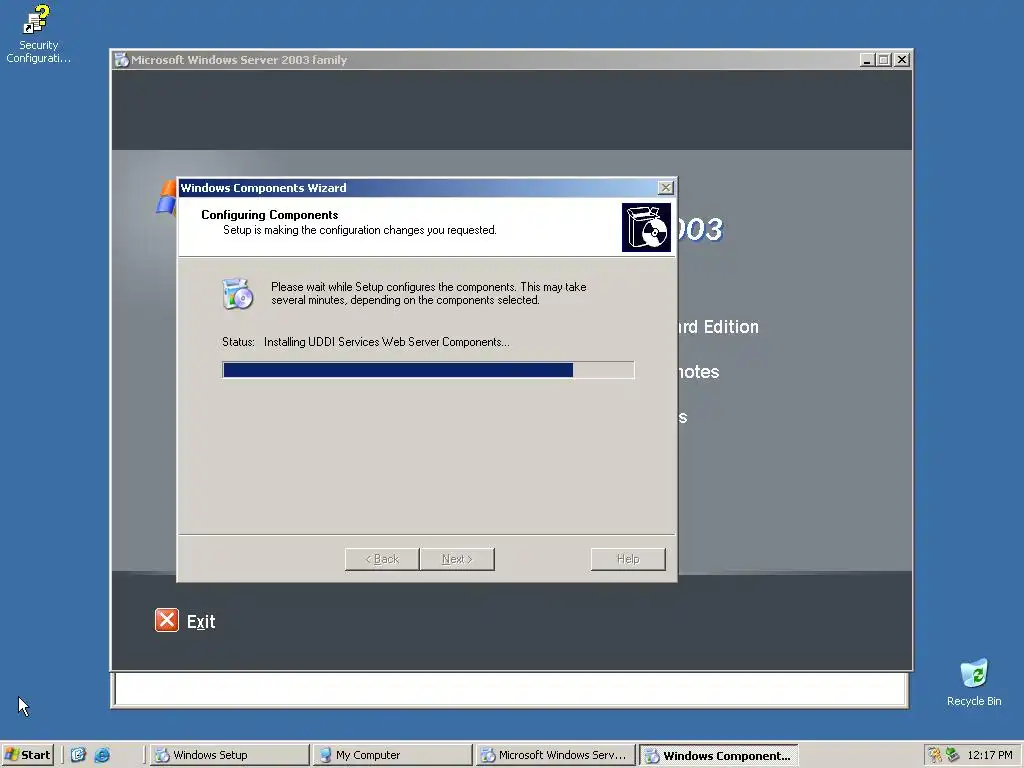The image size is (1024, 768).
Task: Click the setup disc icon beside Please wait text
Action: [x=237, y=294]
